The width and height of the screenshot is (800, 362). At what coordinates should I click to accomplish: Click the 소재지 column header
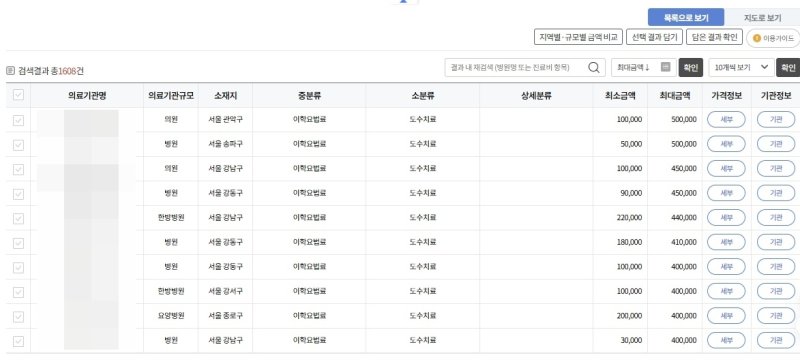(226, 95)
